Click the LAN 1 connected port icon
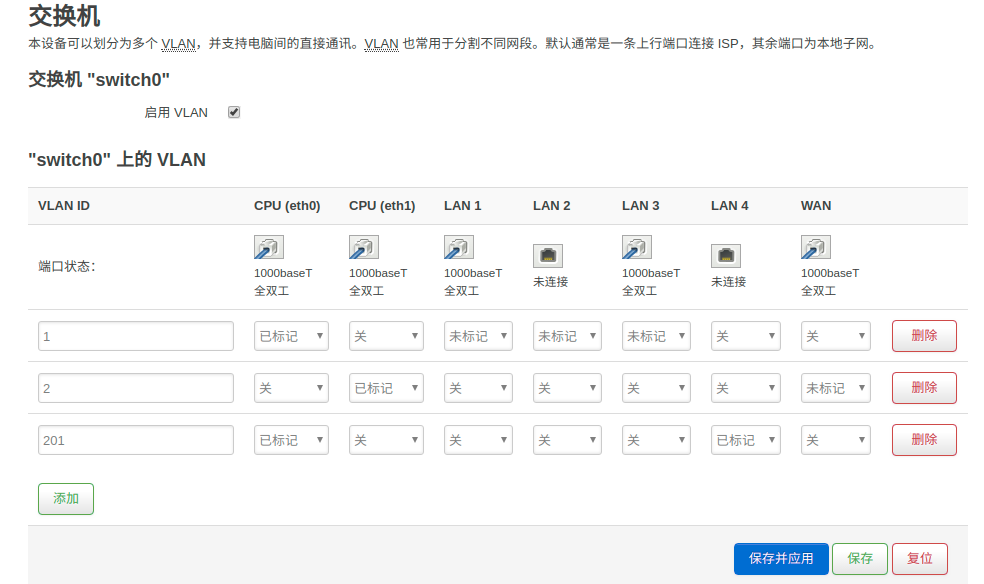This screenshot has height=584, width=984. (459, 247)
